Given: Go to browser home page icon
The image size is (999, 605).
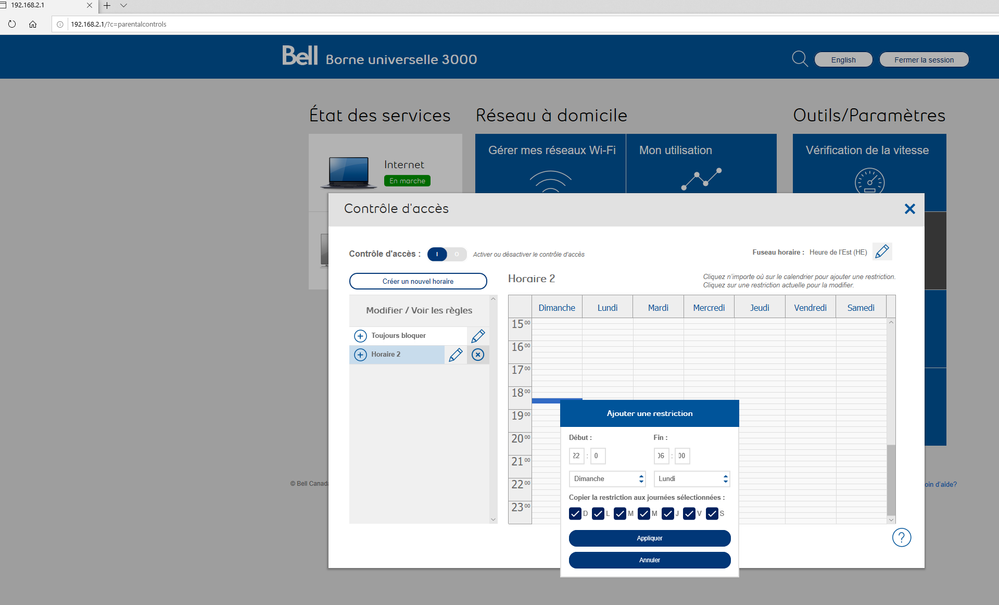Looking at the screenshot, I should 33,24.
